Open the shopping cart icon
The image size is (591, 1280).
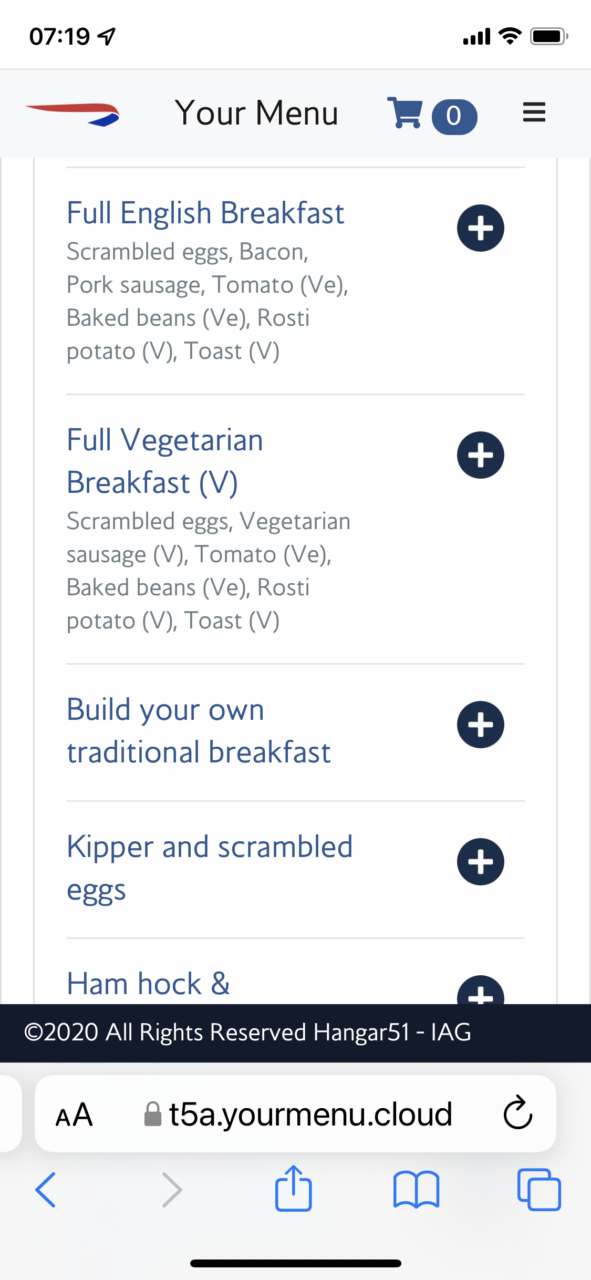[x=404, y=113]
